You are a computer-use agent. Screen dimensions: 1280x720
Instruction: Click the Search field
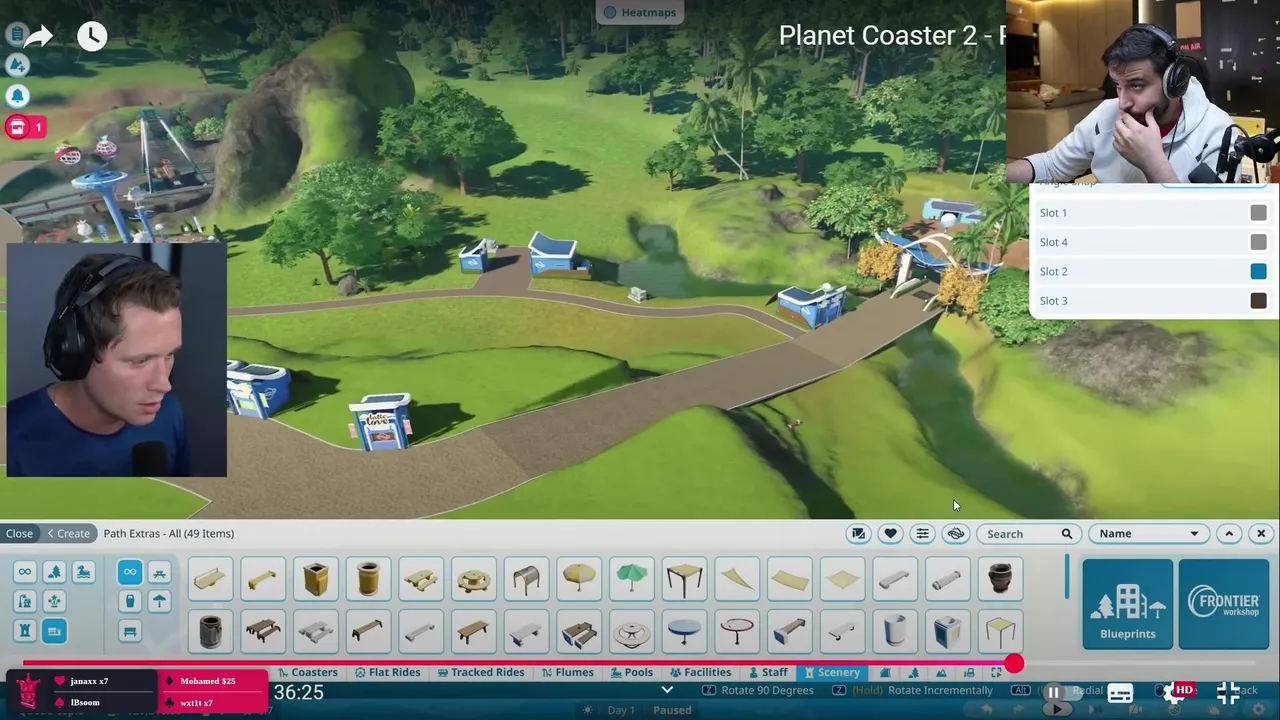click(x=1029, y=534)
